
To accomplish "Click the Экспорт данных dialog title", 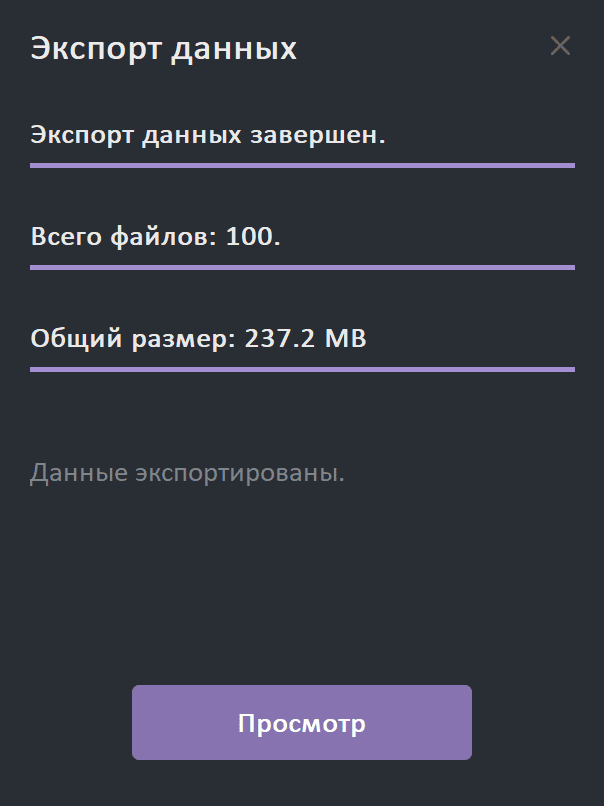I will click(x=163, y=48).
